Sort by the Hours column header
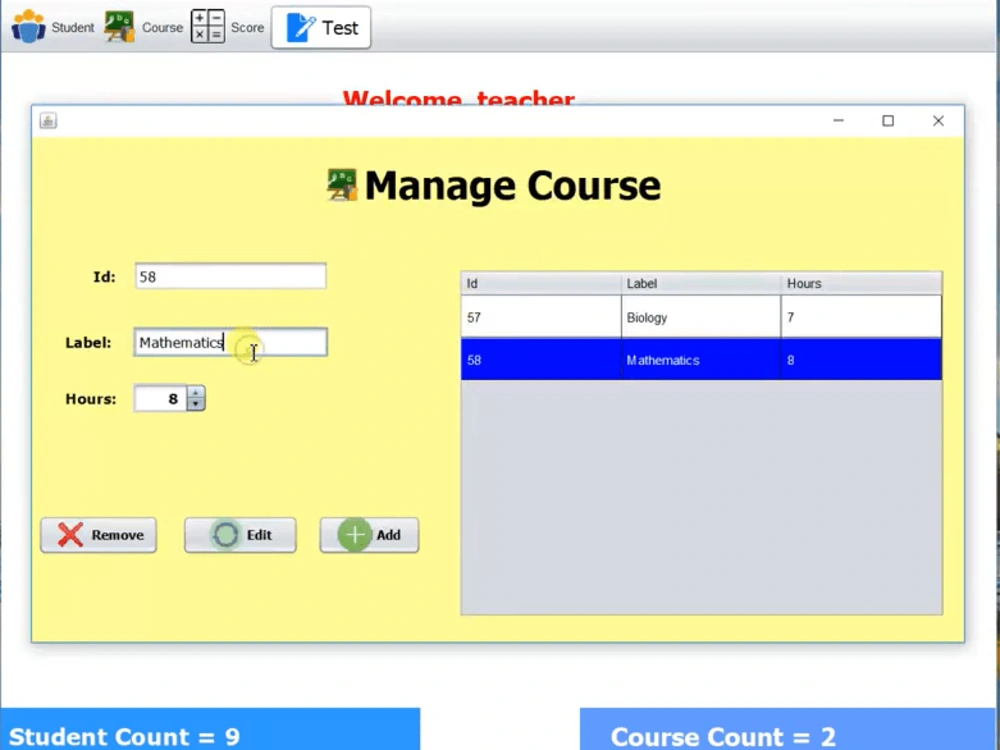Viewport: 1000px width, 750px height. coord(862,283)
